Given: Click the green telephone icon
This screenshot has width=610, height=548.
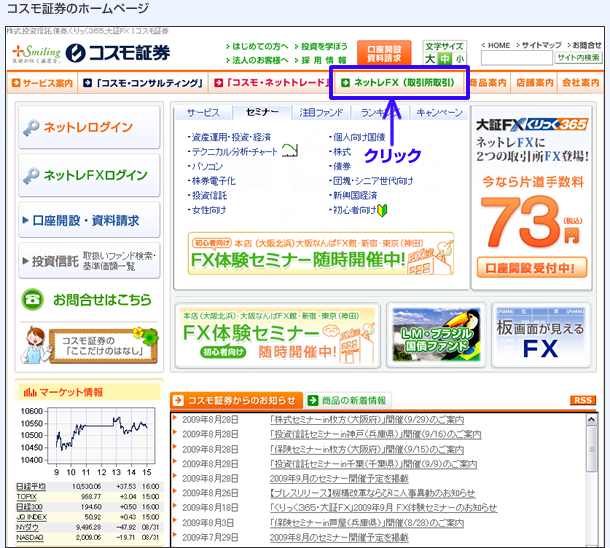Looking at the screenshot, I should pos(32,299).
